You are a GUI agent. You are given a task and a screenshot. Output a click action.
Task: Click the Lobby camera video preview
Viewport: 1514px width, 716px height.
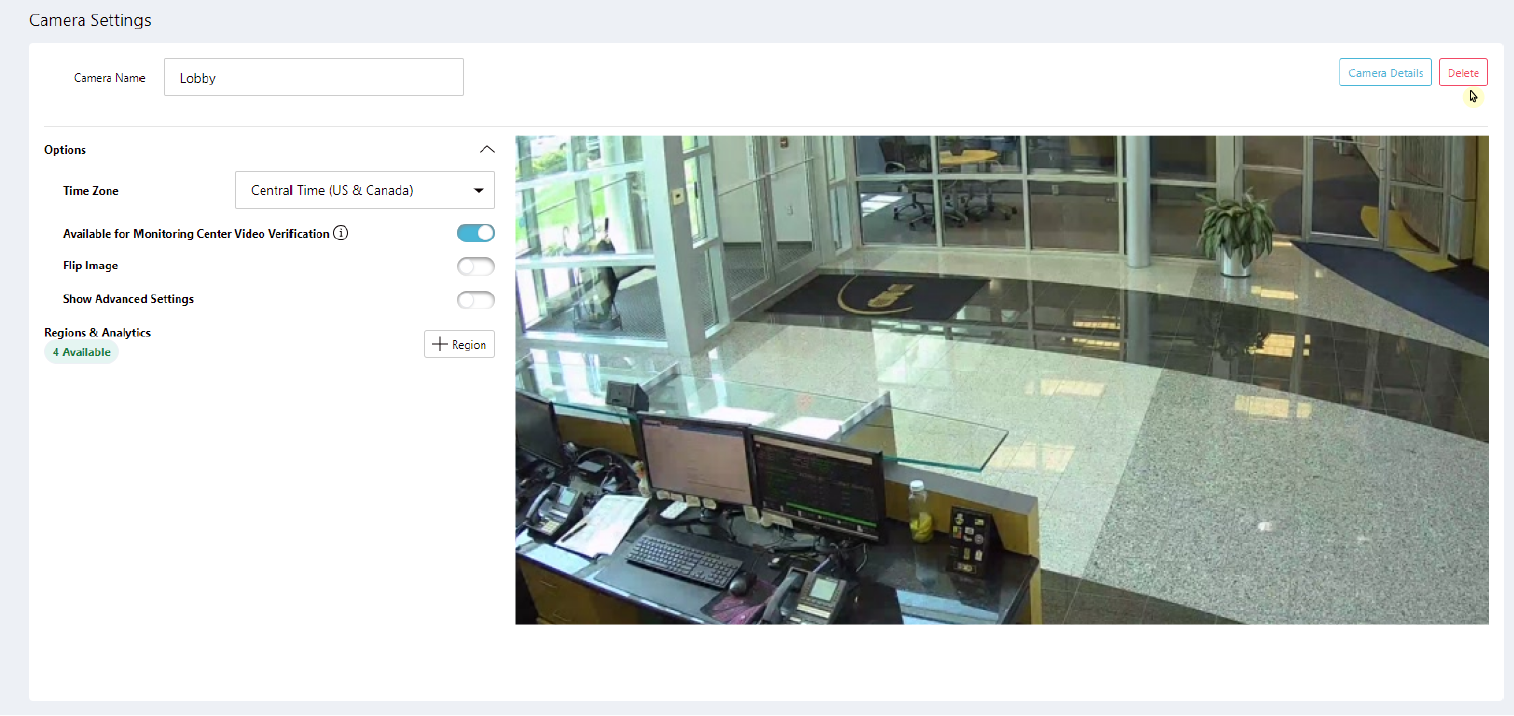1001,380
